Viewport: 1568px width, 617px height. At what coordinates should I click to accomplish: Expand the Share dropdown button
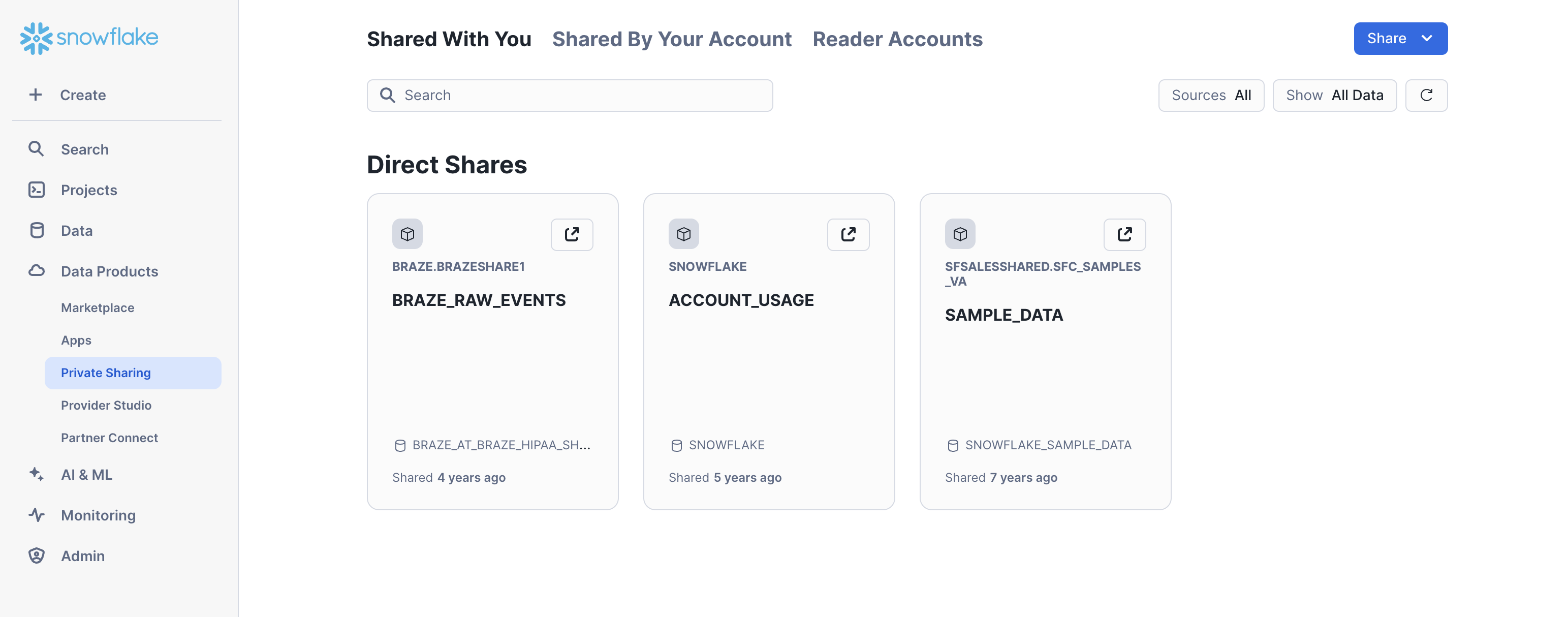(x=1430, y=38)
